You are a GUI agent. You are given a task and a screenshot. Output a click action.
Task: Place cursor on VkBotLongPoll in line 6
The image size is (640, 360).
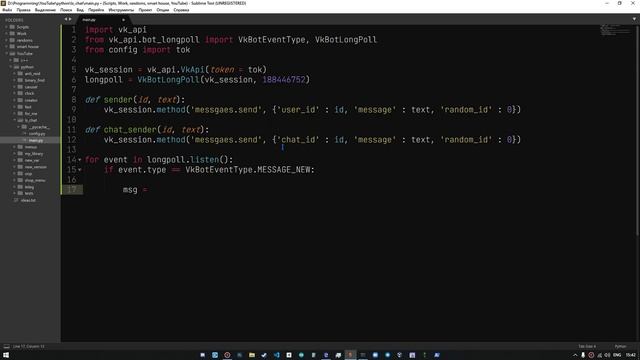point(168,80)
